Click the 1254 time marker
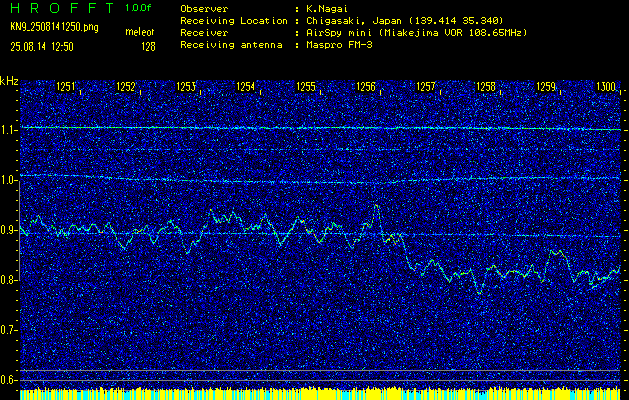The width and height of the screenshot is (629, 400). click(246, 87)
